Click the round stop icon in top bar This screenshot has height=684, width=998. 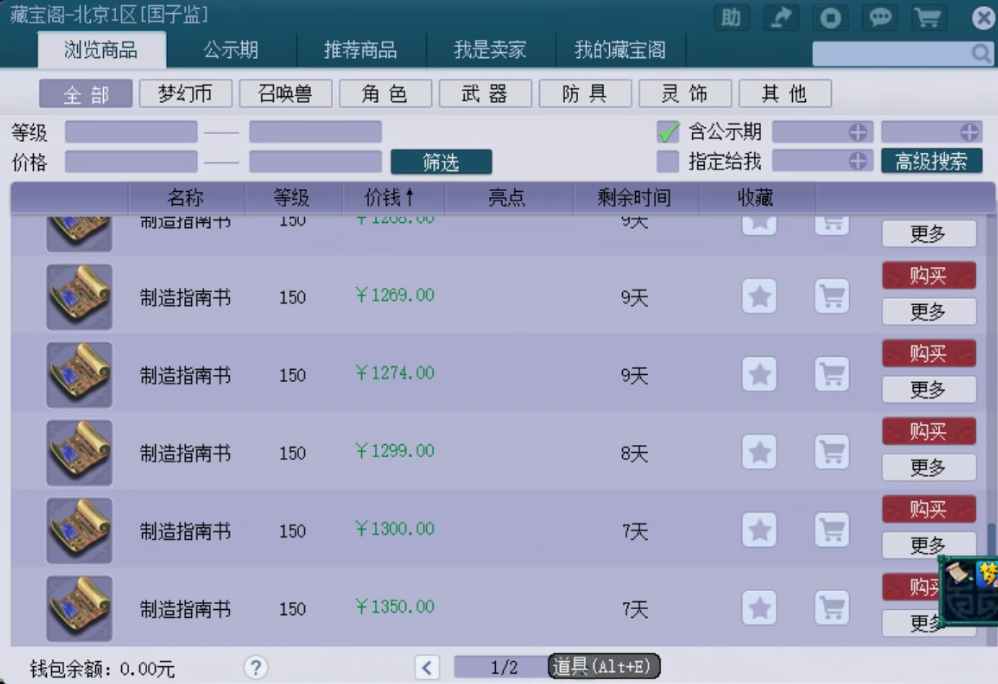[x=830, y=17]
